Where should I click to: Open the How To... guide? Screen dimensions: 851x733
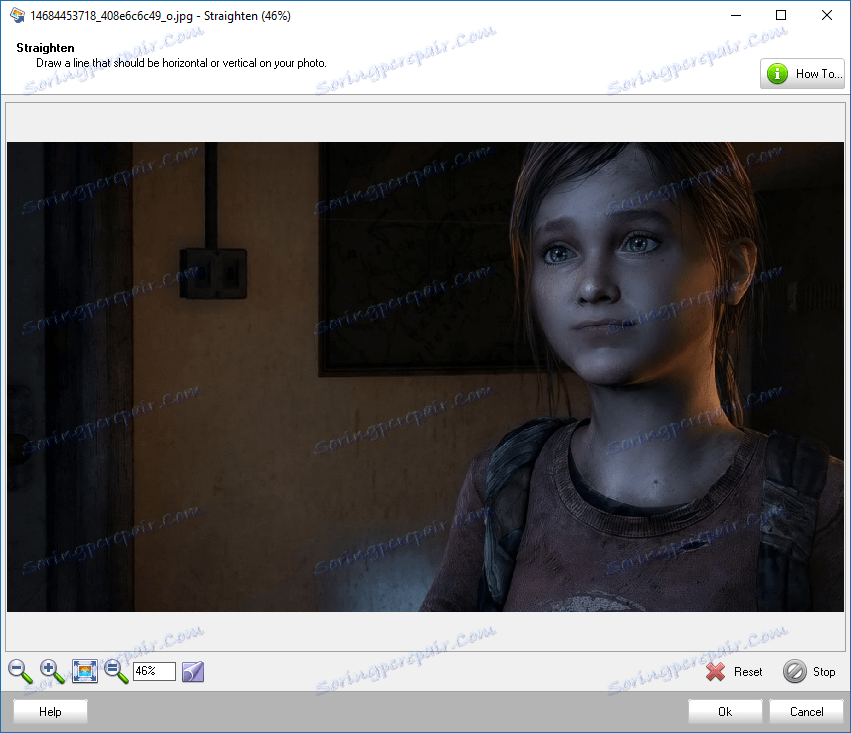click(802, 73)
